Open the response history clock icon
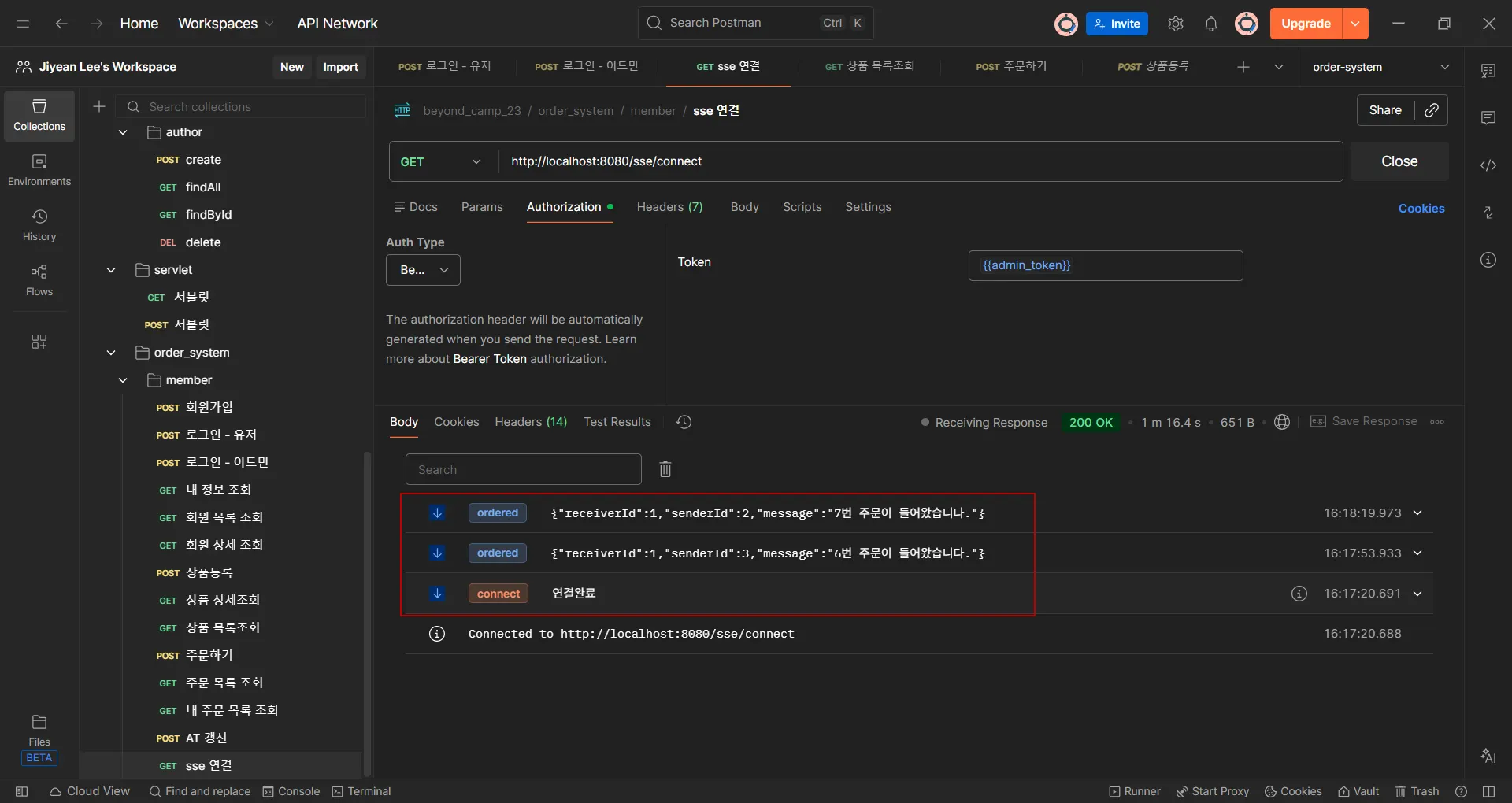1512x803 pixels. pos(684,422)
